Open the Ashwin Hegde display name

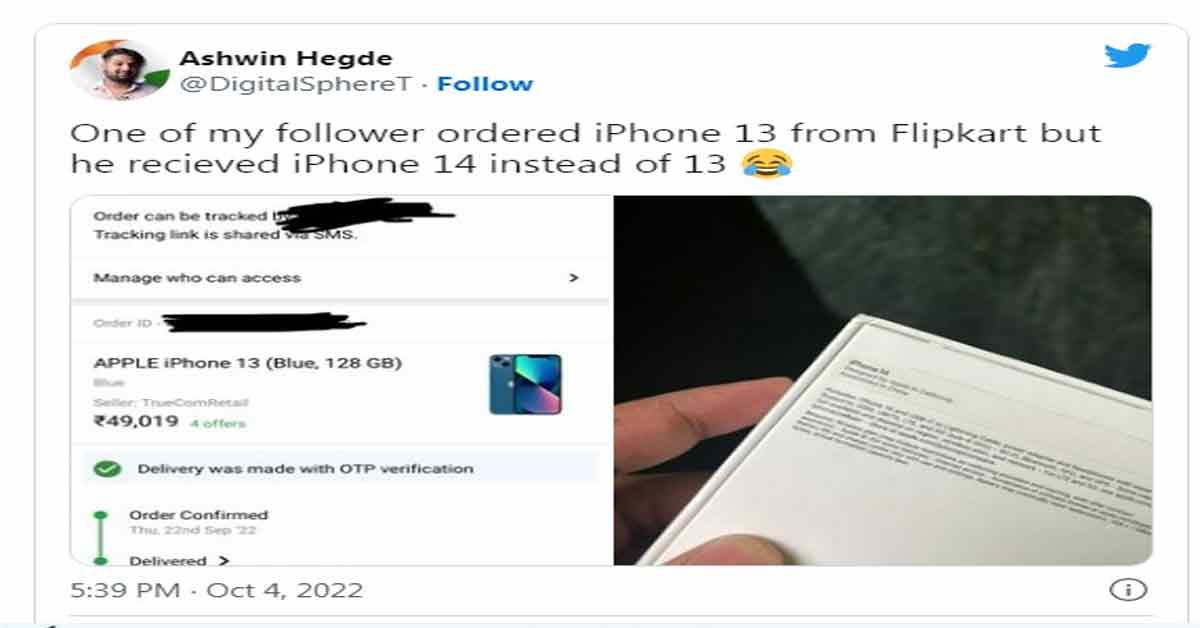coord(286,58)
